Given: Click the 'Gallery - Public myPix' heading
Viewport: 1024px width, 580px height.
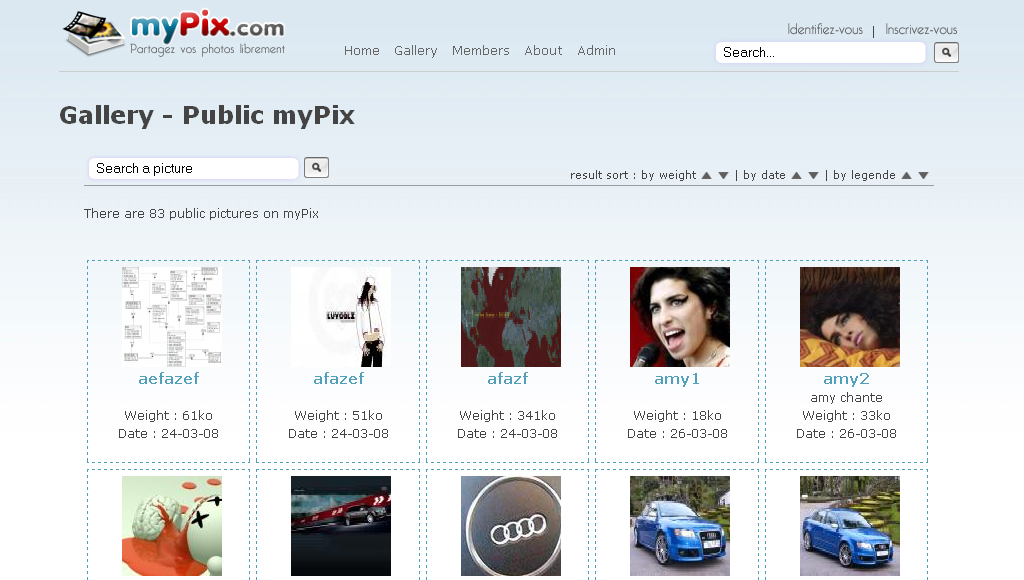Looking at the screenshot, I should point(207,115).
